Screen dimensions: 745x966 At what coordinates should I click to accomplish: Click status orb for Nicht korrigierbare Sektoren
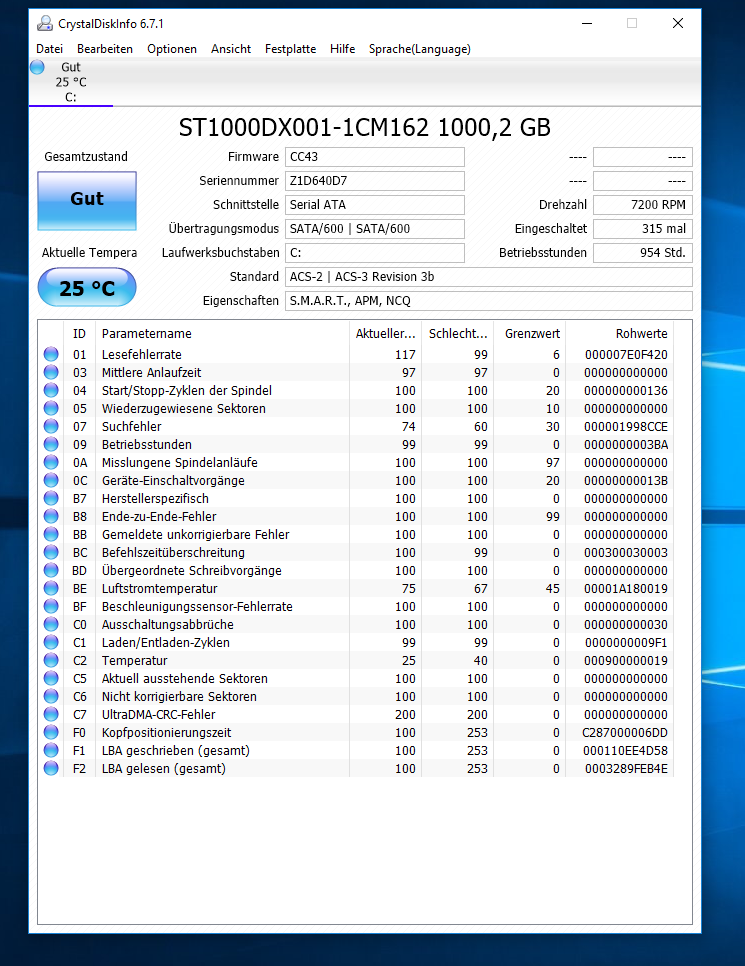click(x=51, y=696)
